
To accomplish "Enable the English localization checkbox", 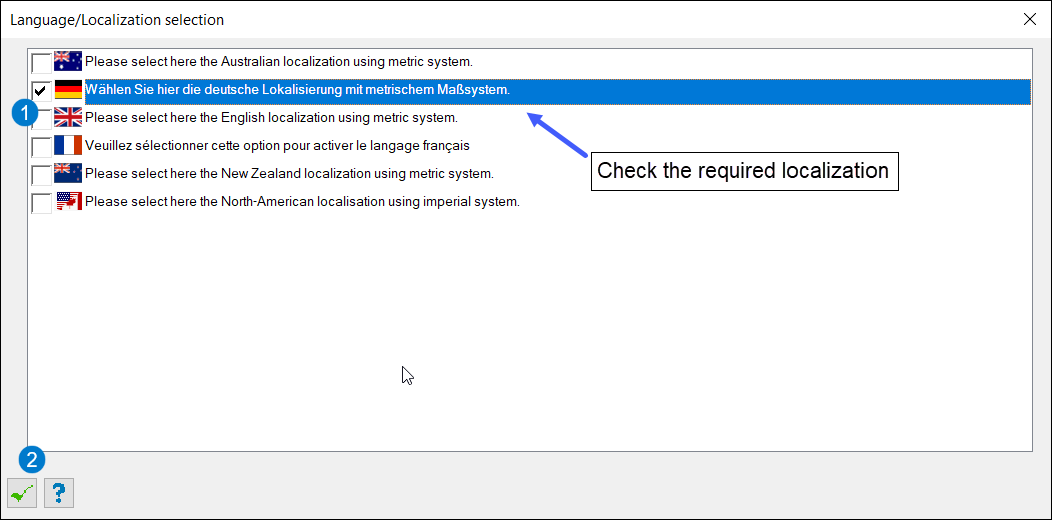I will pyautogui.click(x=42, y=119).
